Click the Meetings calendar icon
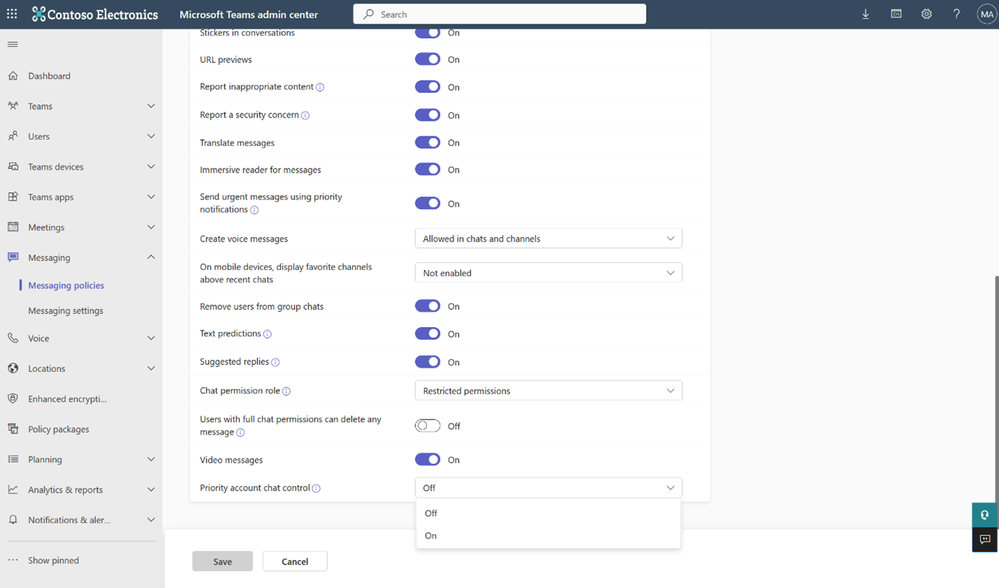Screen dimensions: 999x588 (x=13, y=227)
